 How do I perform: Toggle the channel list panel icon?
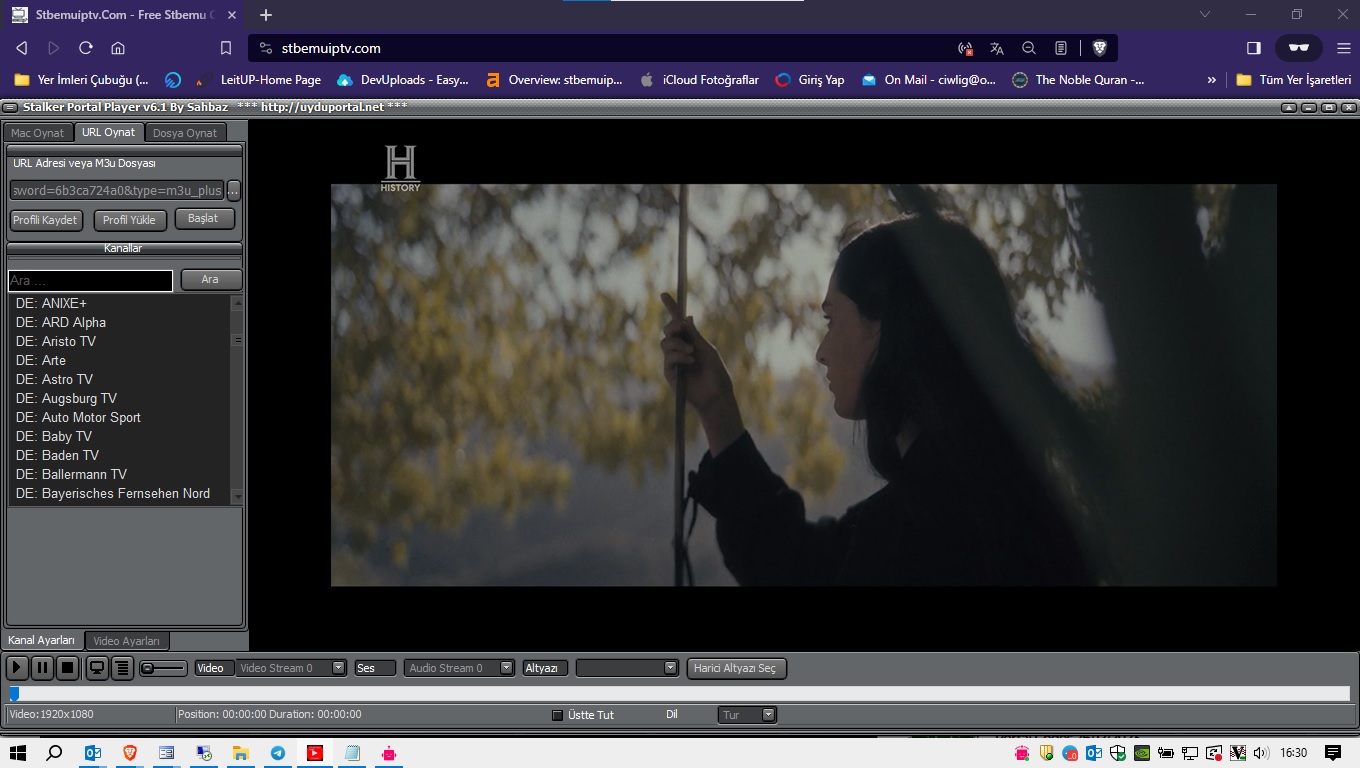[122, 667]
